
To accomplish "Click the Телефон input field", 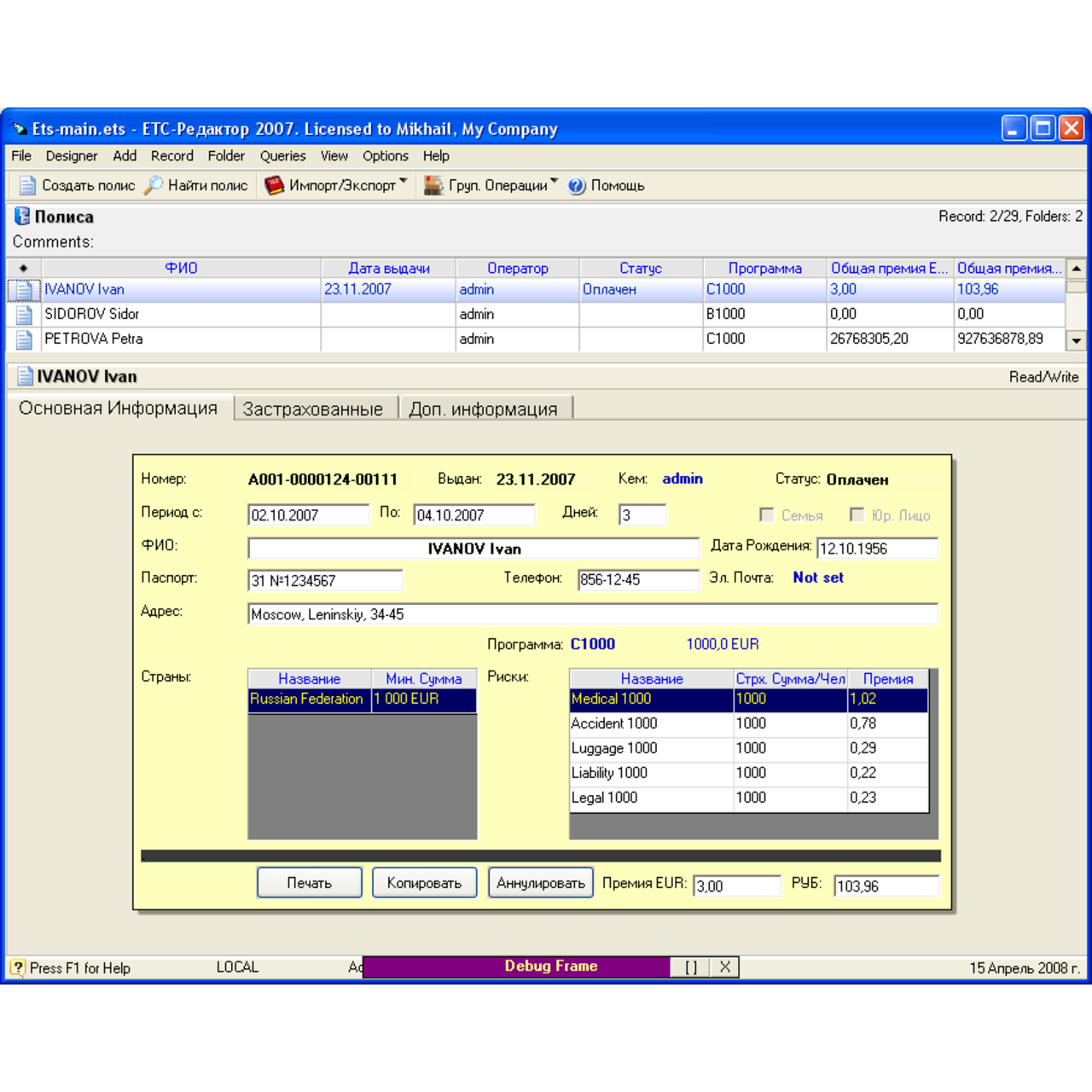I will [x=637, y=580].
